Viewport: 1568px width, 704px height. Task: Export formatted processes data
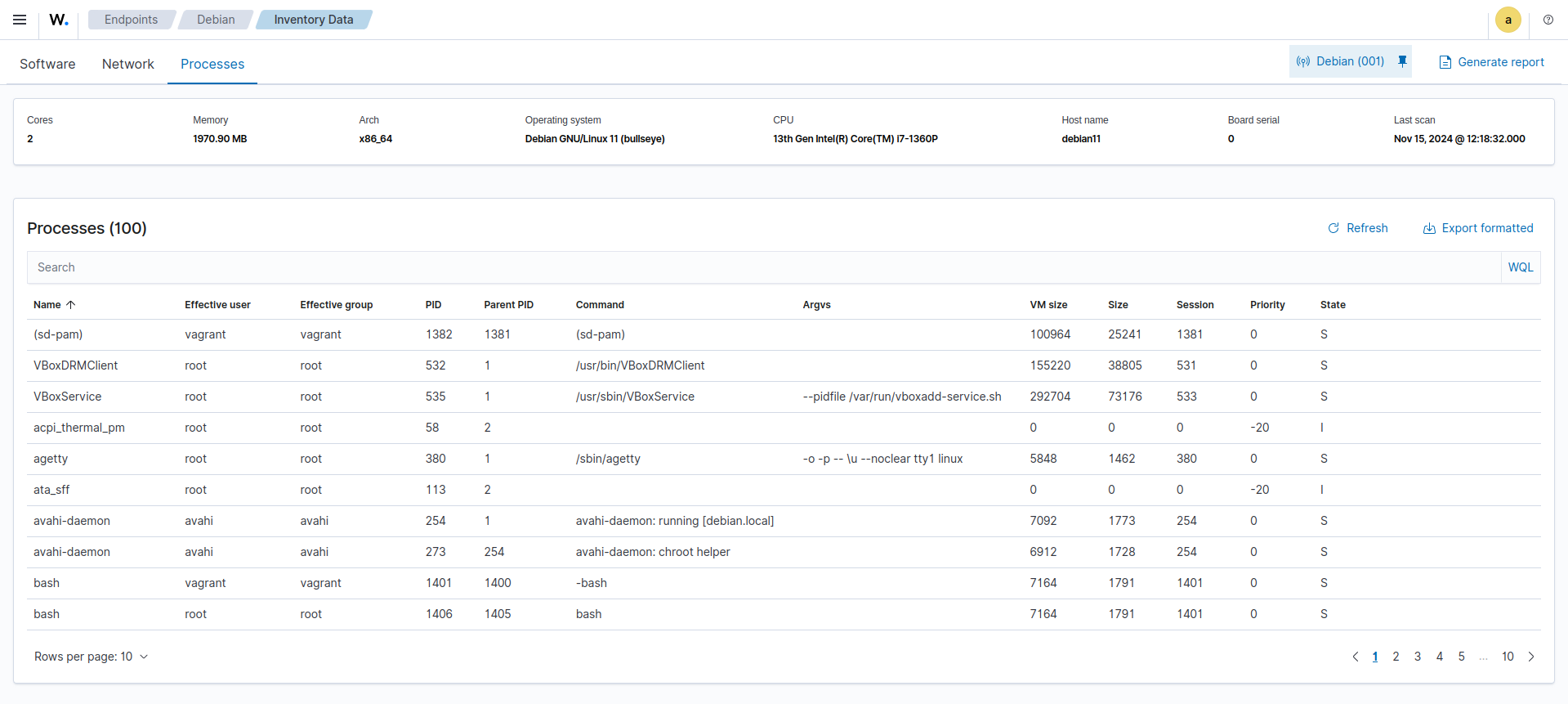pos(1478,228)
